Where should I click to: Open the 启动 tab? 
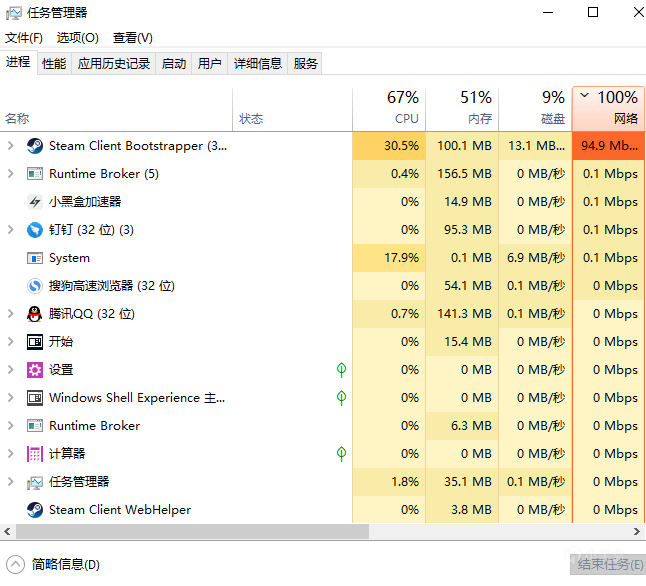pos(174,63)
